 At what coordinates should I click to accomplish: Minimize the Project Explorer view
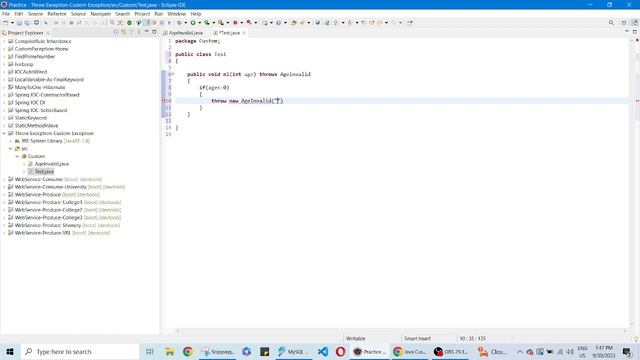(x=147, y=32)
